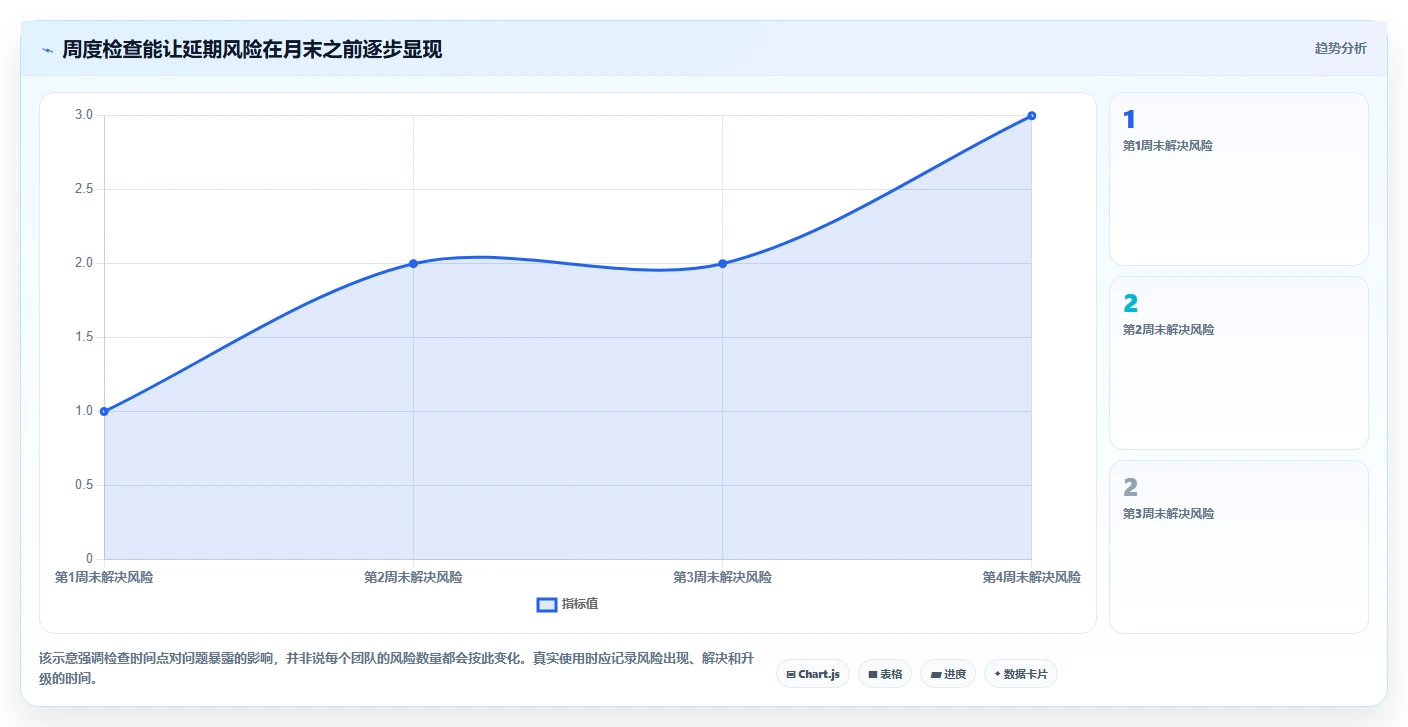Click the y-axis label 1.0
The width and height of the screenshot is (1408, 727).
(x=84, y=411)
